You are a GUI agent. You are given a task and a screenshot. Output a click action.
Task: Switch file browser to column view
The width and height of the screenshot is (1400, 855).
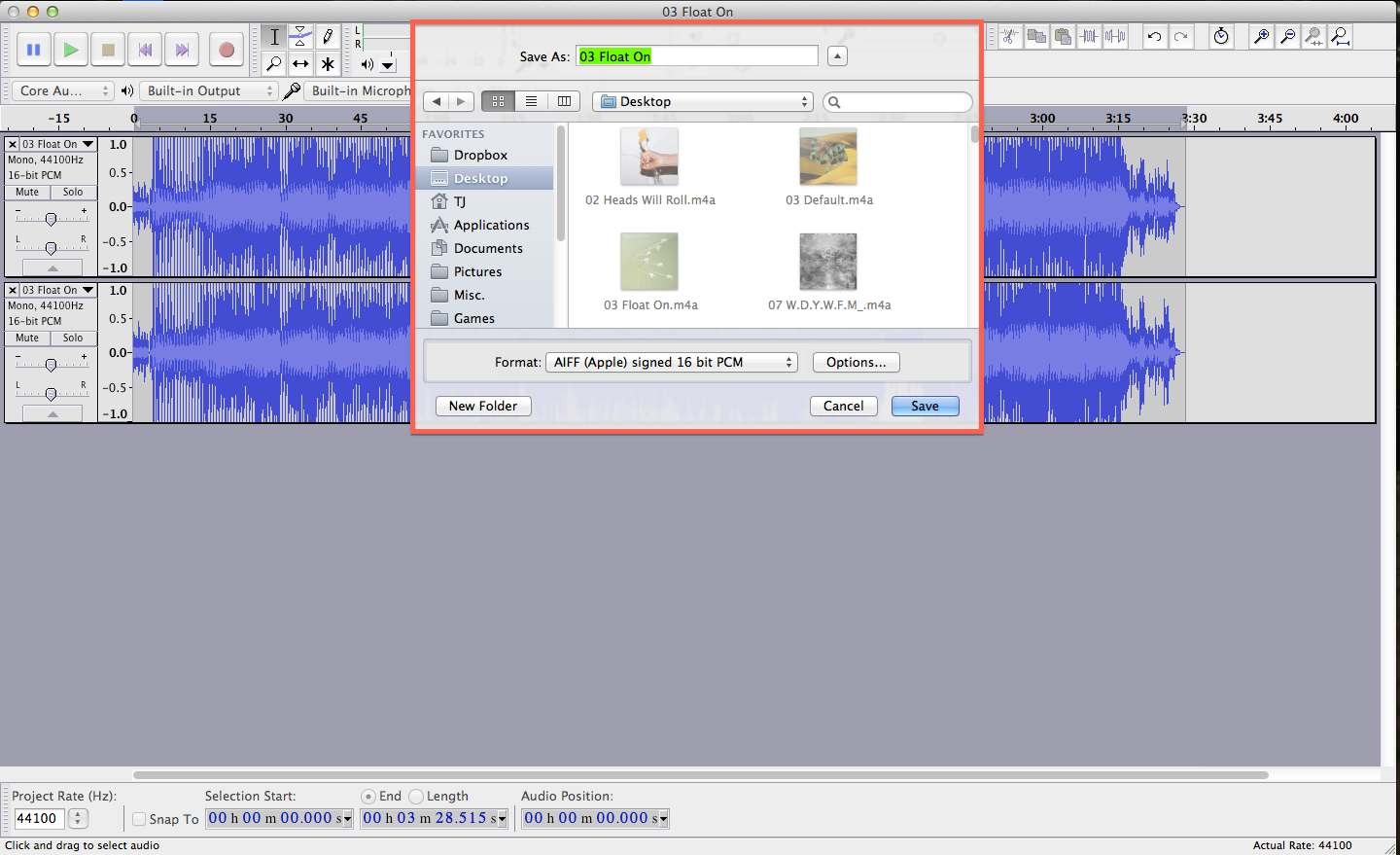[x=564, y=100]
